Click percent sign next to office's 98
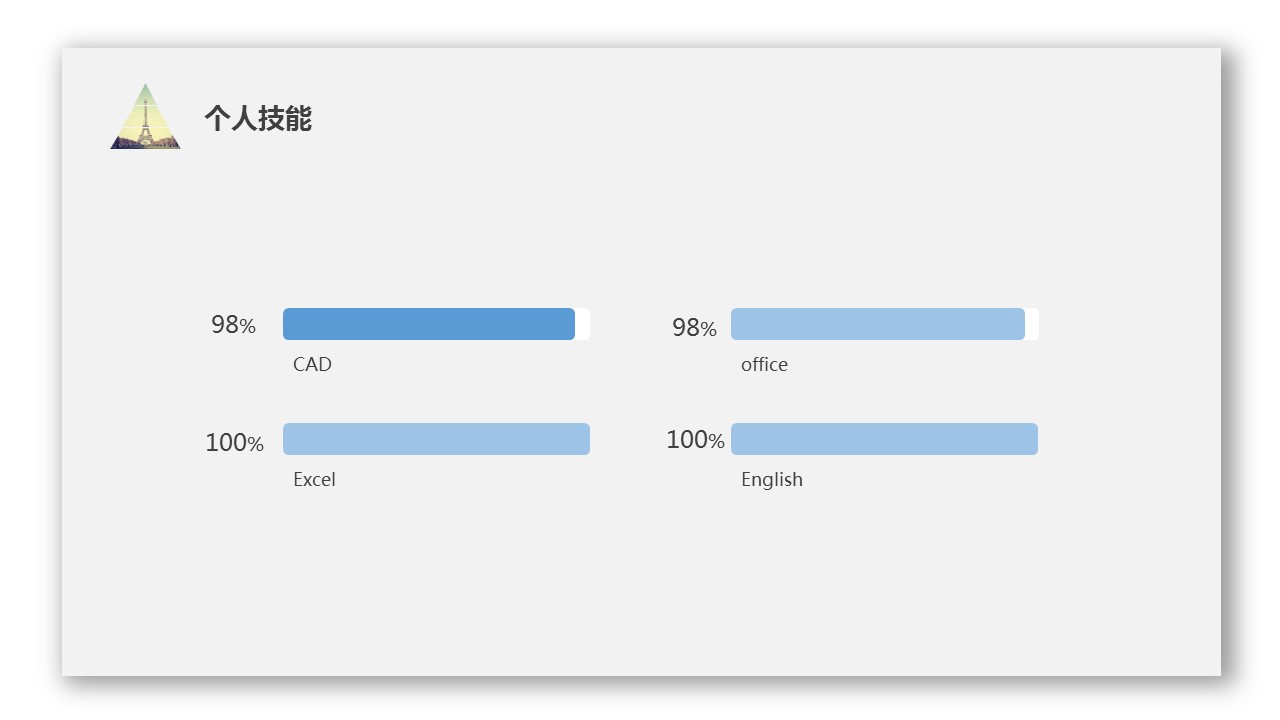1280x720 pixels. click(709, 329)
